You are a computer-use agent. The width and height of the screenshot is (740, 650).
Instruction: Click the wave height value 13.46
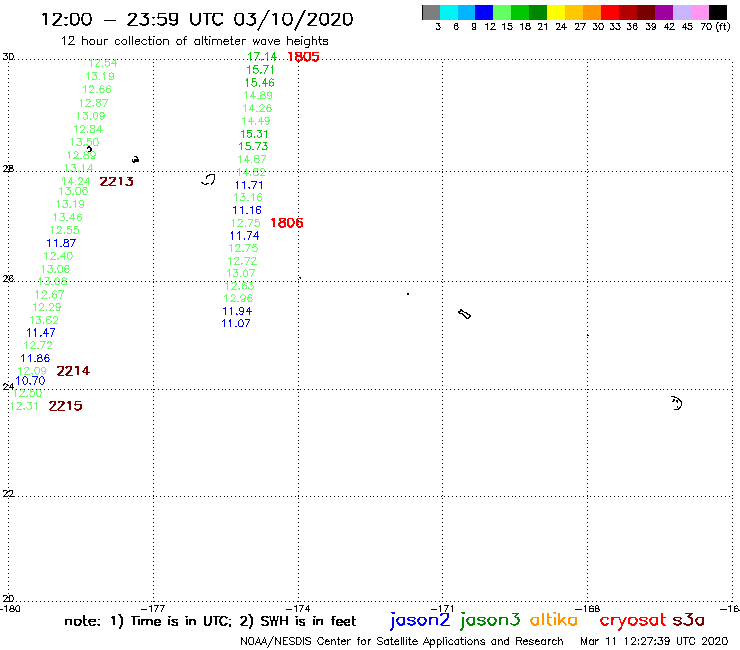point(67,218)
